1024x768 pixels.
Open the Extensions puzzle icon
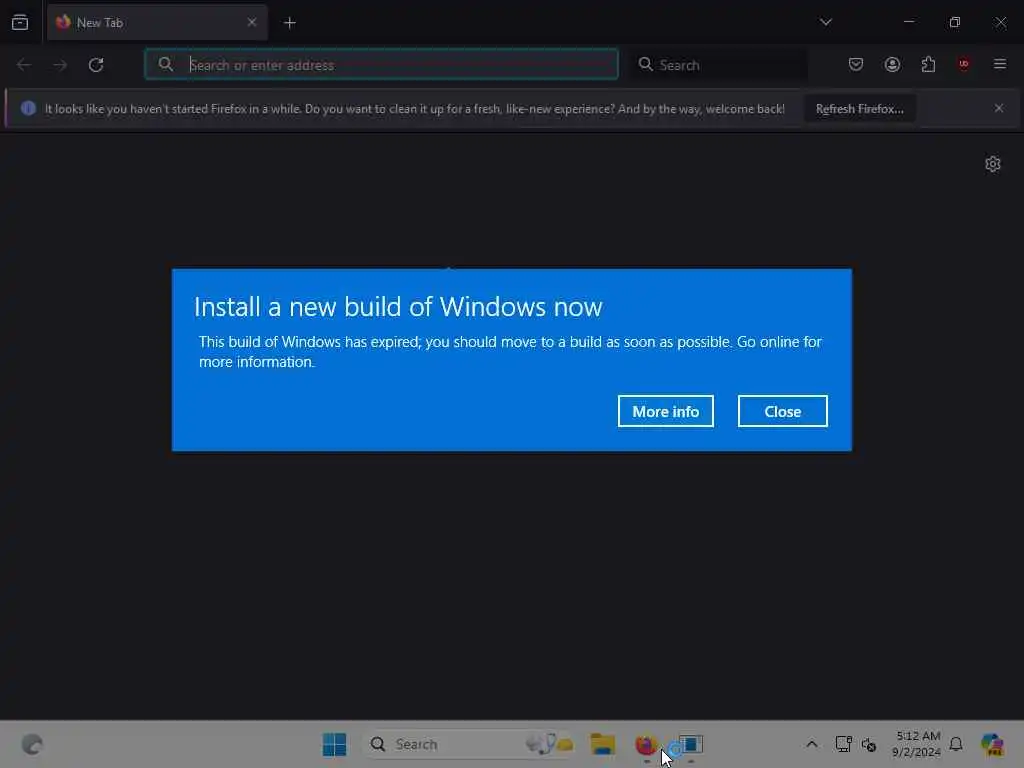(928, 64)
